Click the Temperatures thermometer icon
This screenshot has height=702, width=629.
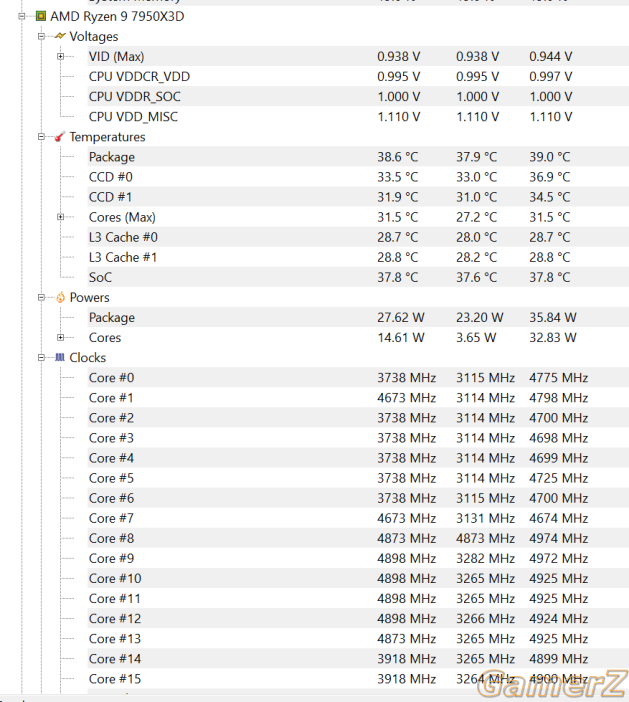click(60, 137)
